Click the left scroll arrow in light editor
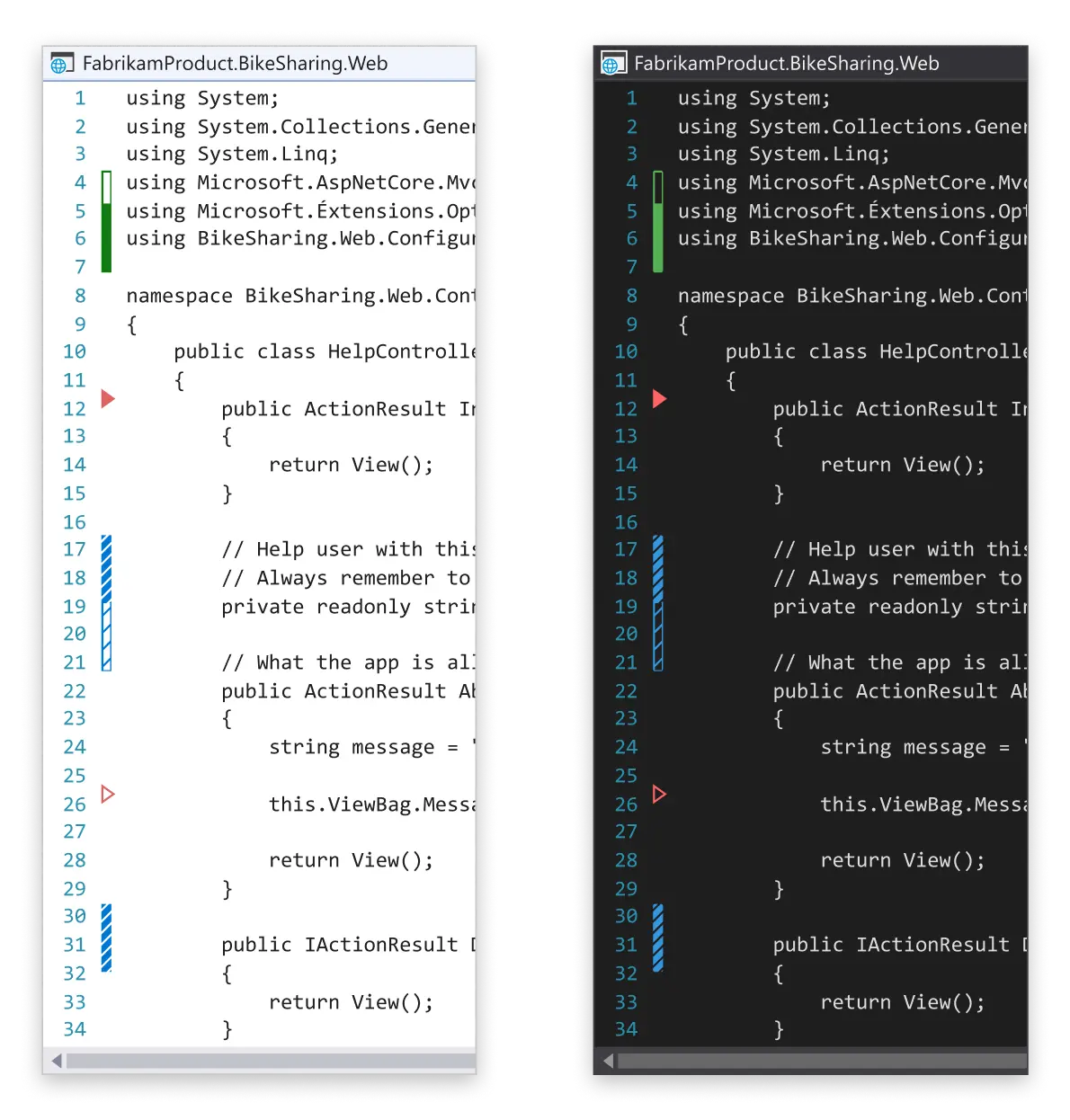Screen dimensions: 1070x1120 pyautogui.click(x=57, y=1061)
